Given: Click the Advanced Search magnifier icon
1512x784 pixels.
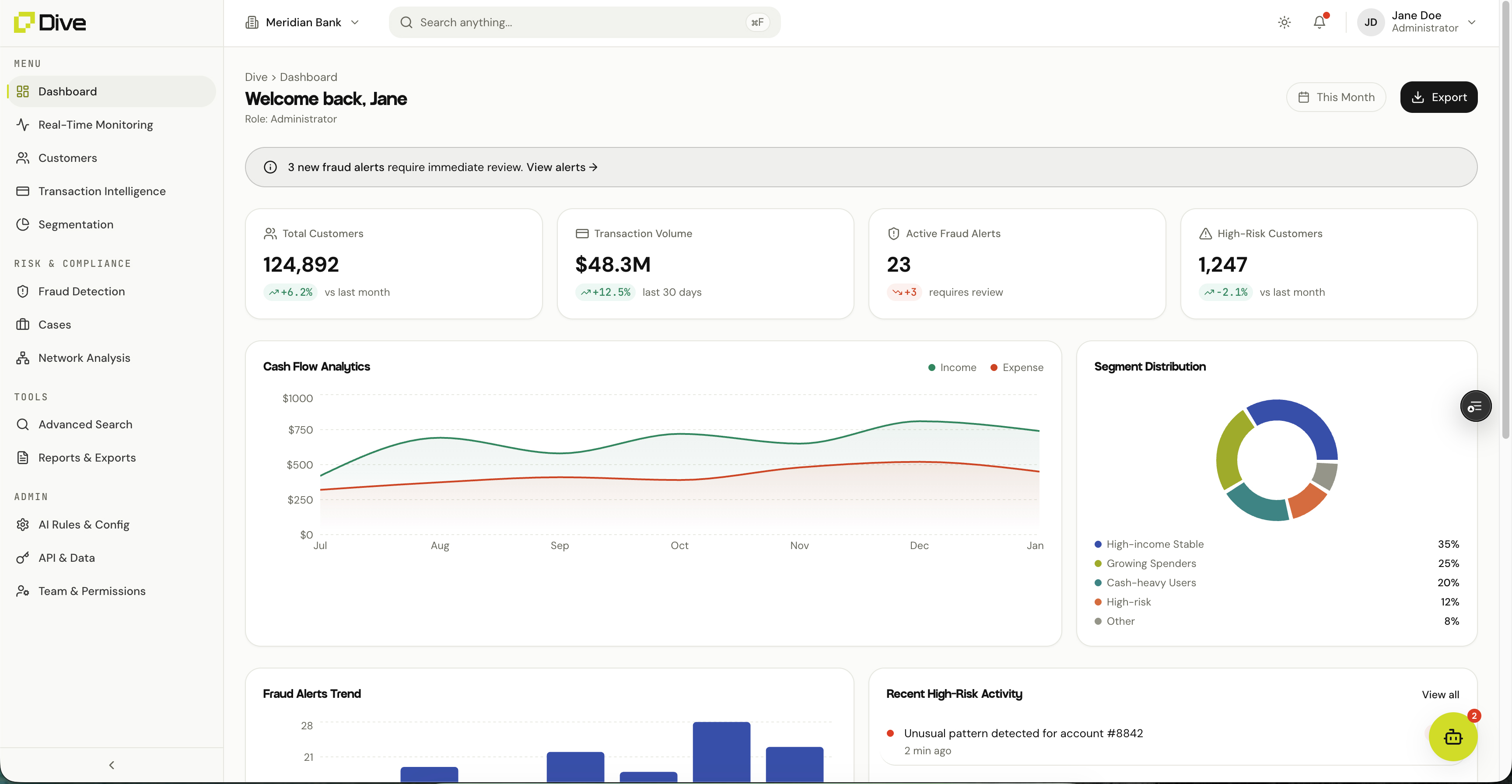Looking at the screenshot, I should (23, 424).
